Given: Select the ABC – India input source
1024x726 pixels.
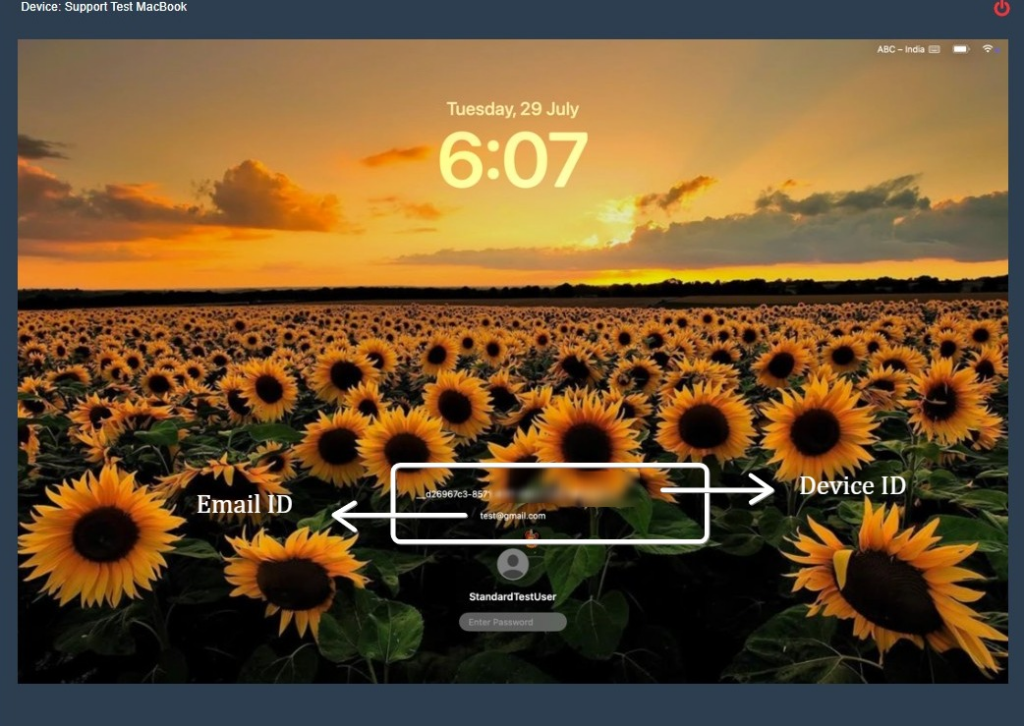Looking at the screenshot, I should [x=900, y=49].
